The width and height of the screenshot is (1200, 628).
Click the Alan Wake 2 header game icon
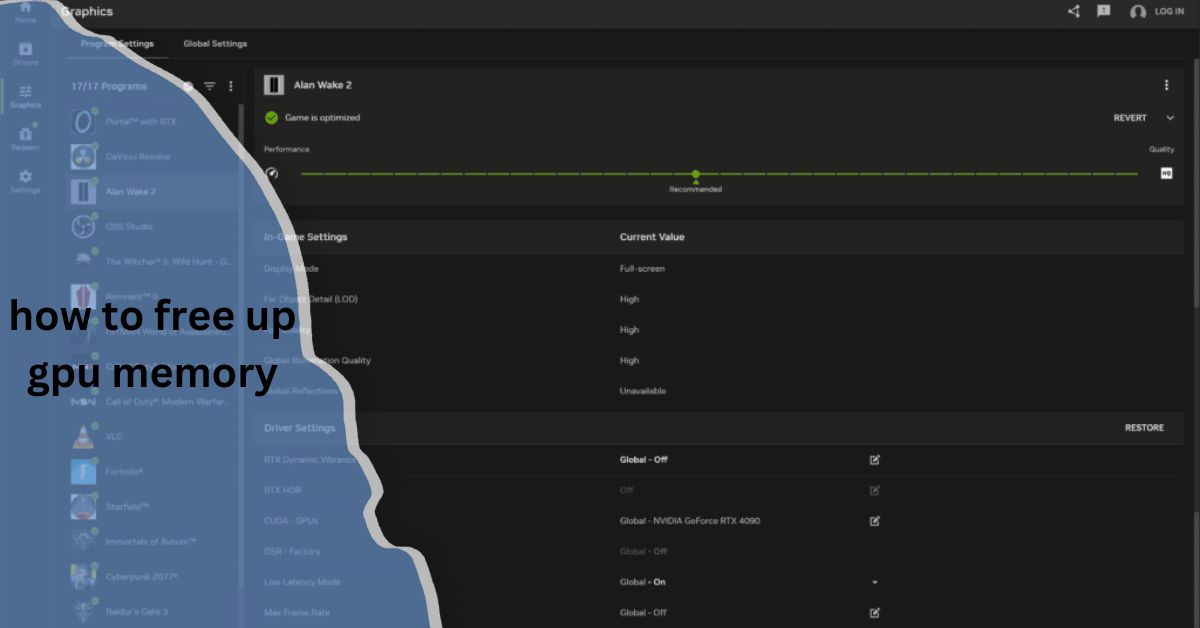click(x=274, y=85)
